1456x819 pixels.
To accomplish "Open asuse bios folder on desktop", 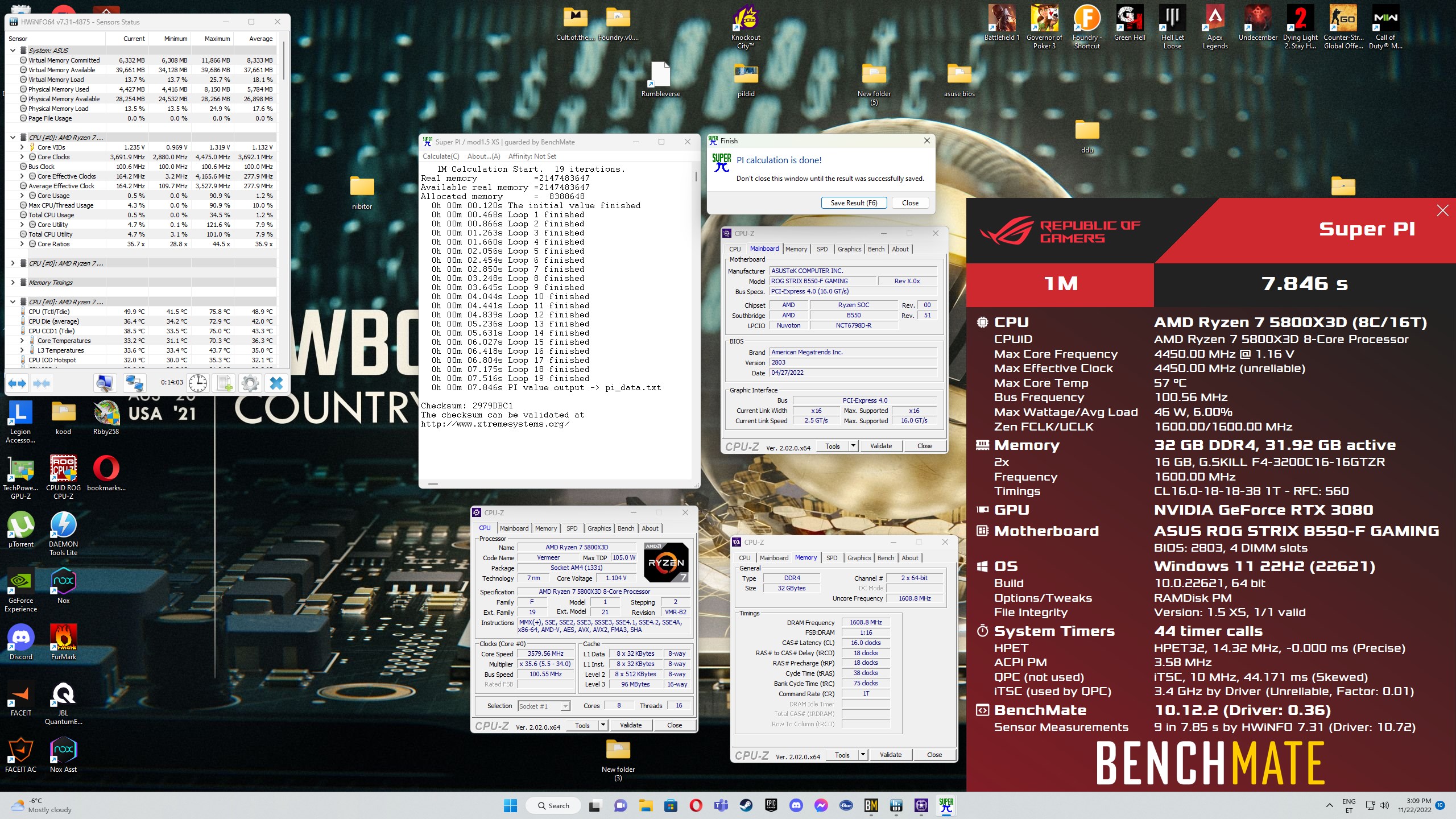I will point(959,81).
